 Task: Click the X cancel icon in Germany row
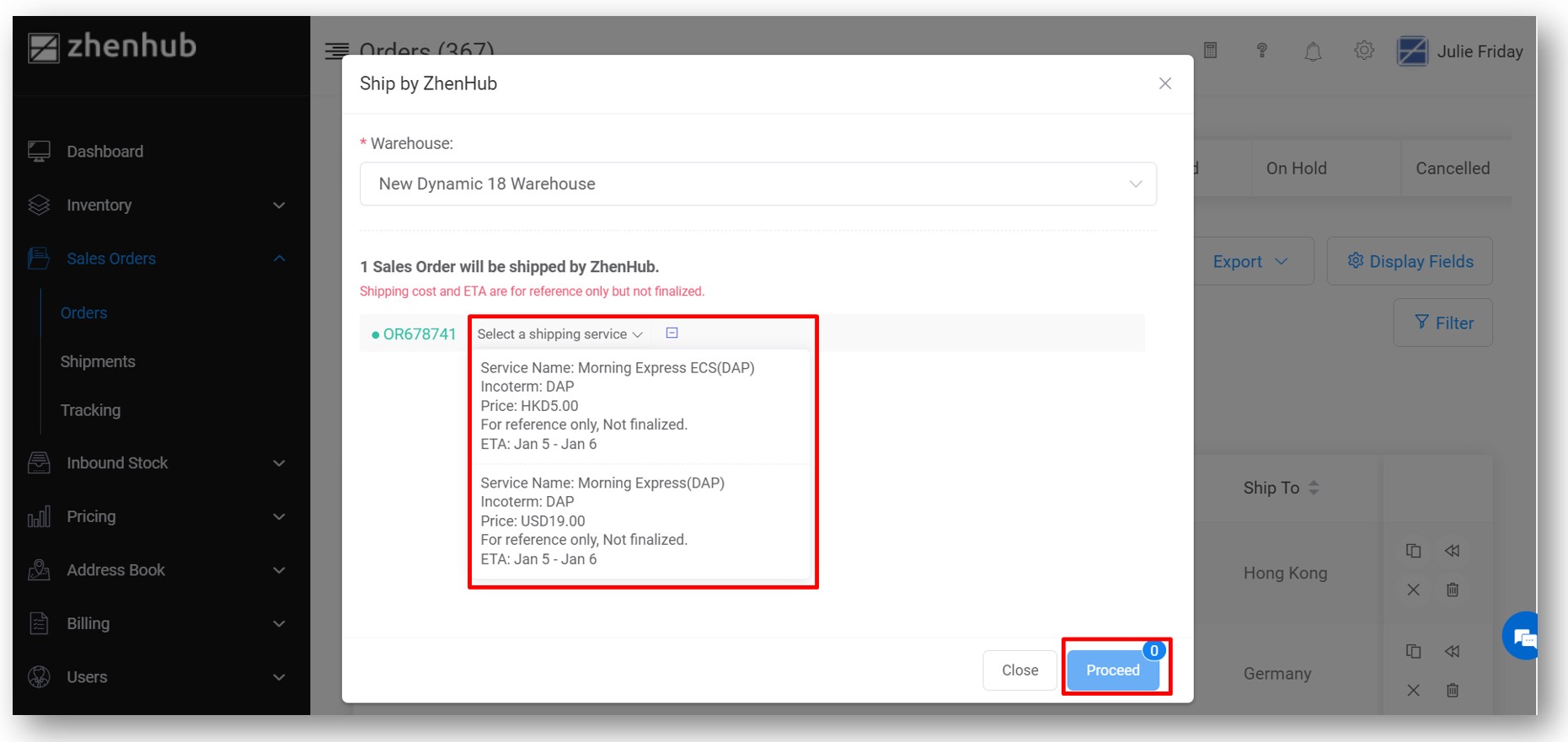(1414, 691)
